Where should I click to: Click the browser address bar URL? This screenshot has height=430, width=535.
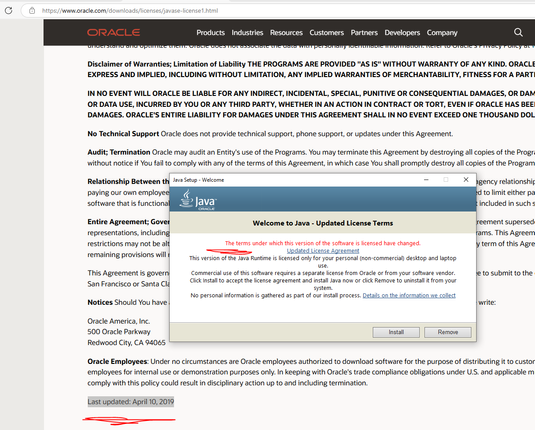click(x=130, y=11)
